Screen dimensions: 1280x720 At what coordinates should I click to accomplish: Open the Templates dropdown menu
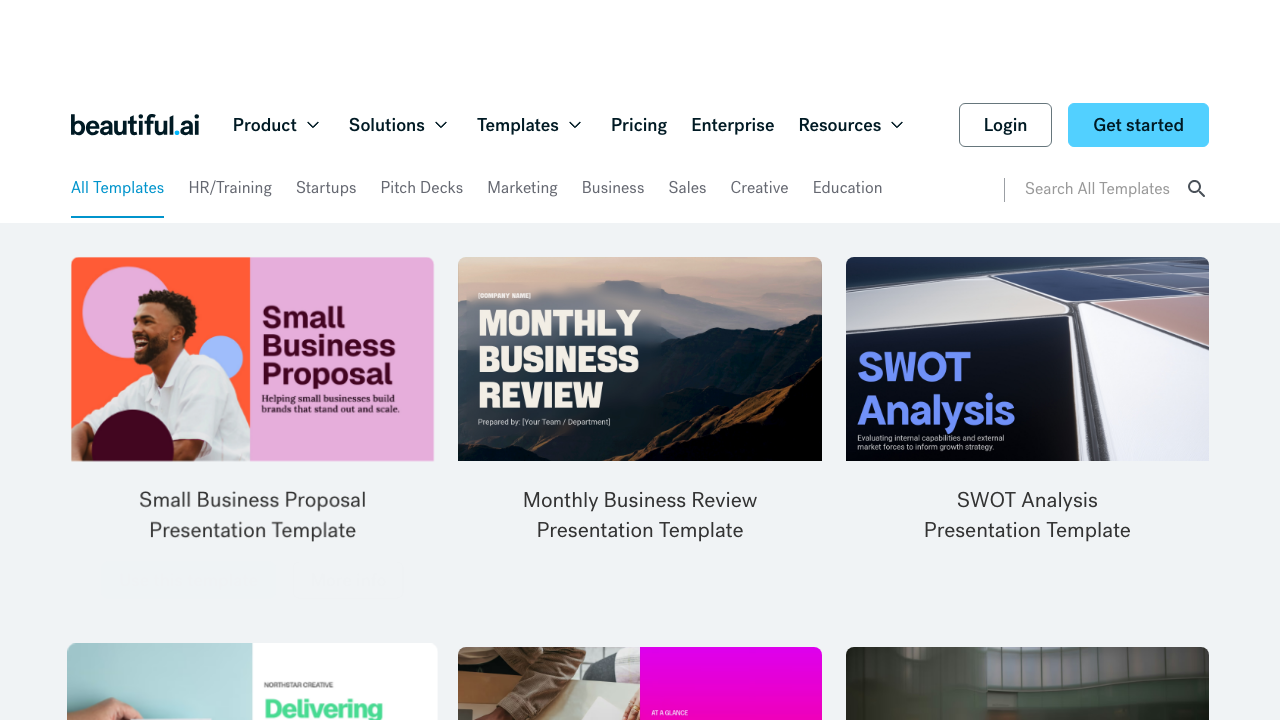tap(529, 125)
